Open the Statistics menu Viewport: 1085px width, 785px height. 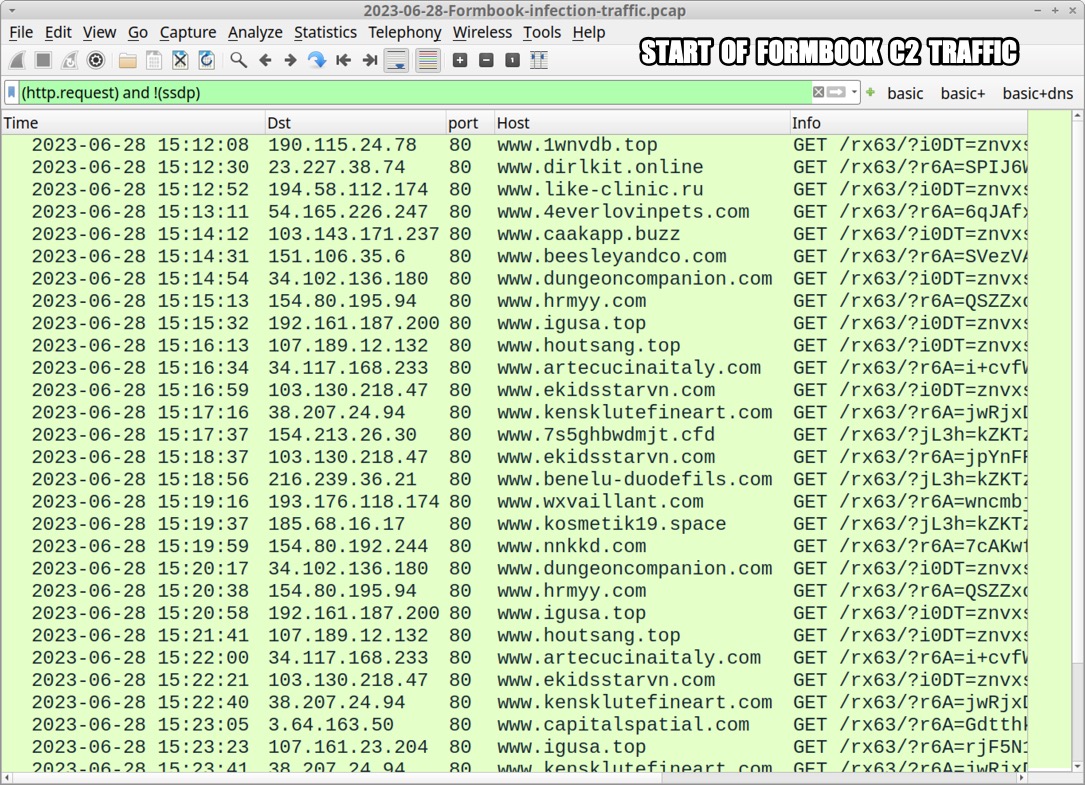coord(325,33)
